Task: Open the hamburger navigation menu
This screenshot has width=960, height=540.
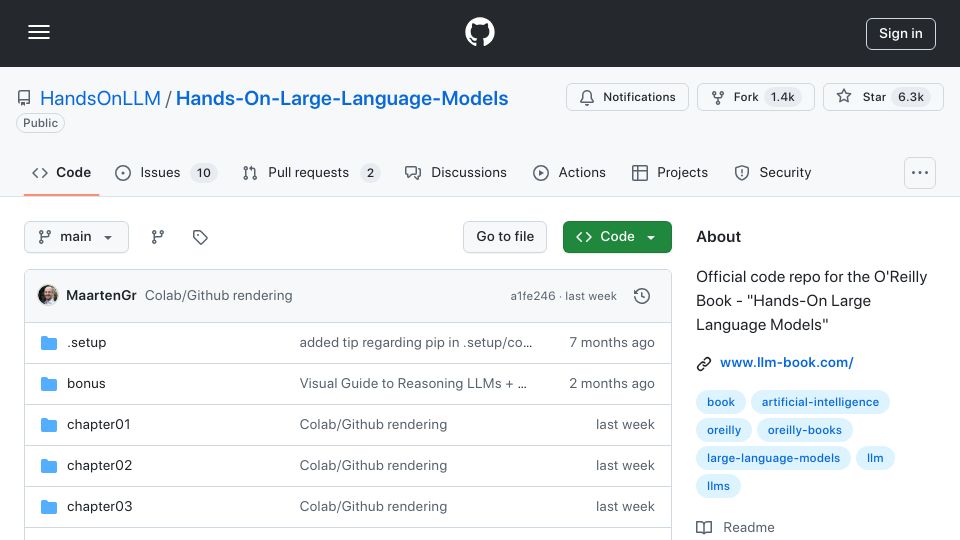Action: click(39, 32)
